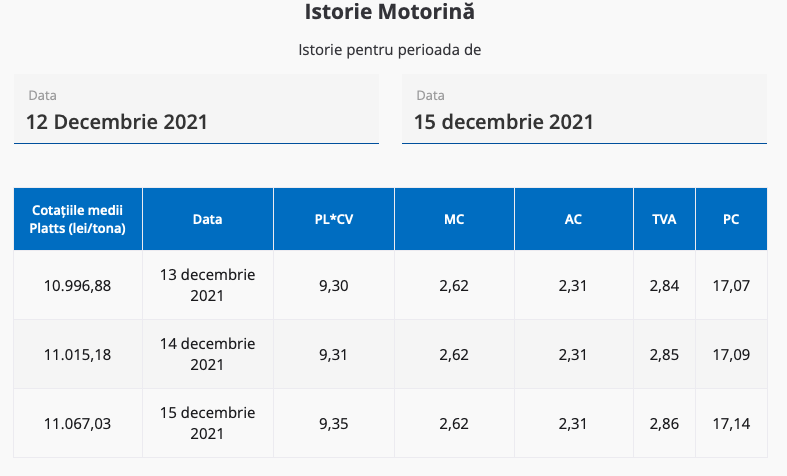The width and height of the screenshot is (787, 476).
Task: Select the Platts value 11.067,03
Action: 78,423
